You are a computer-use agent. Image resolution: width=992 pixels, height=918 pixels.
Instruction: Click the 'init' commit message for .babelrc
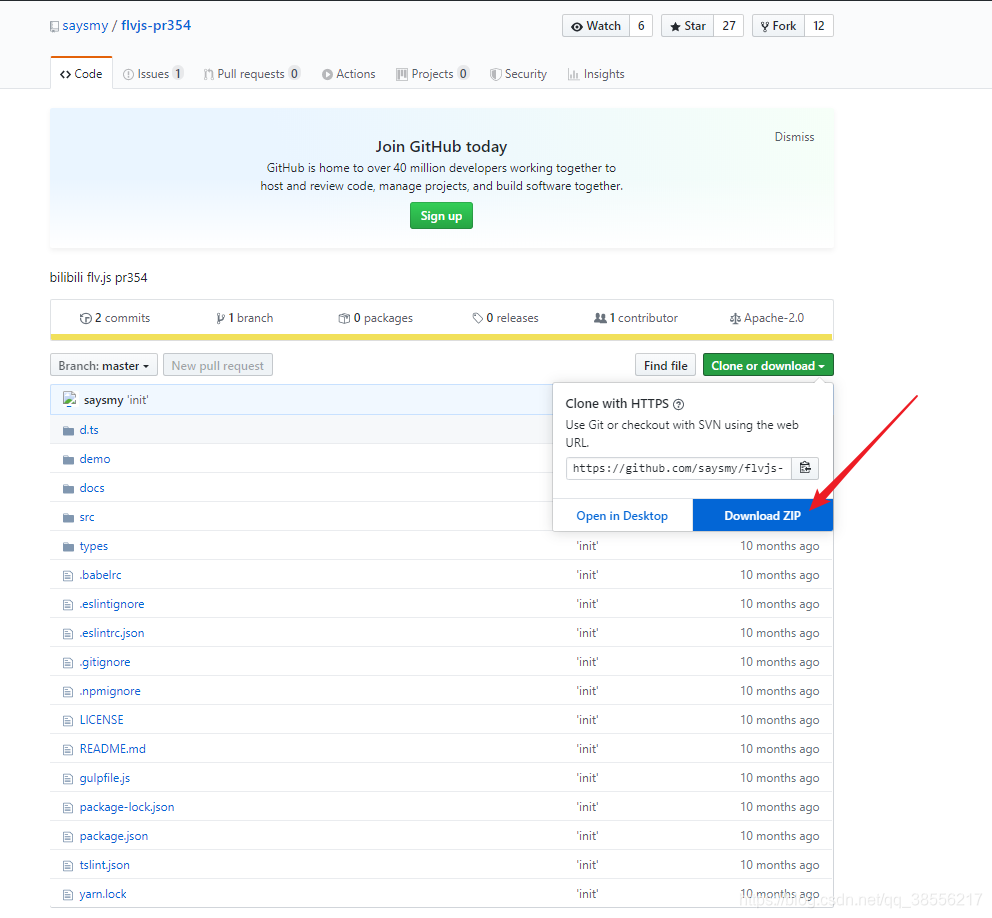click(x=587, y=574)
